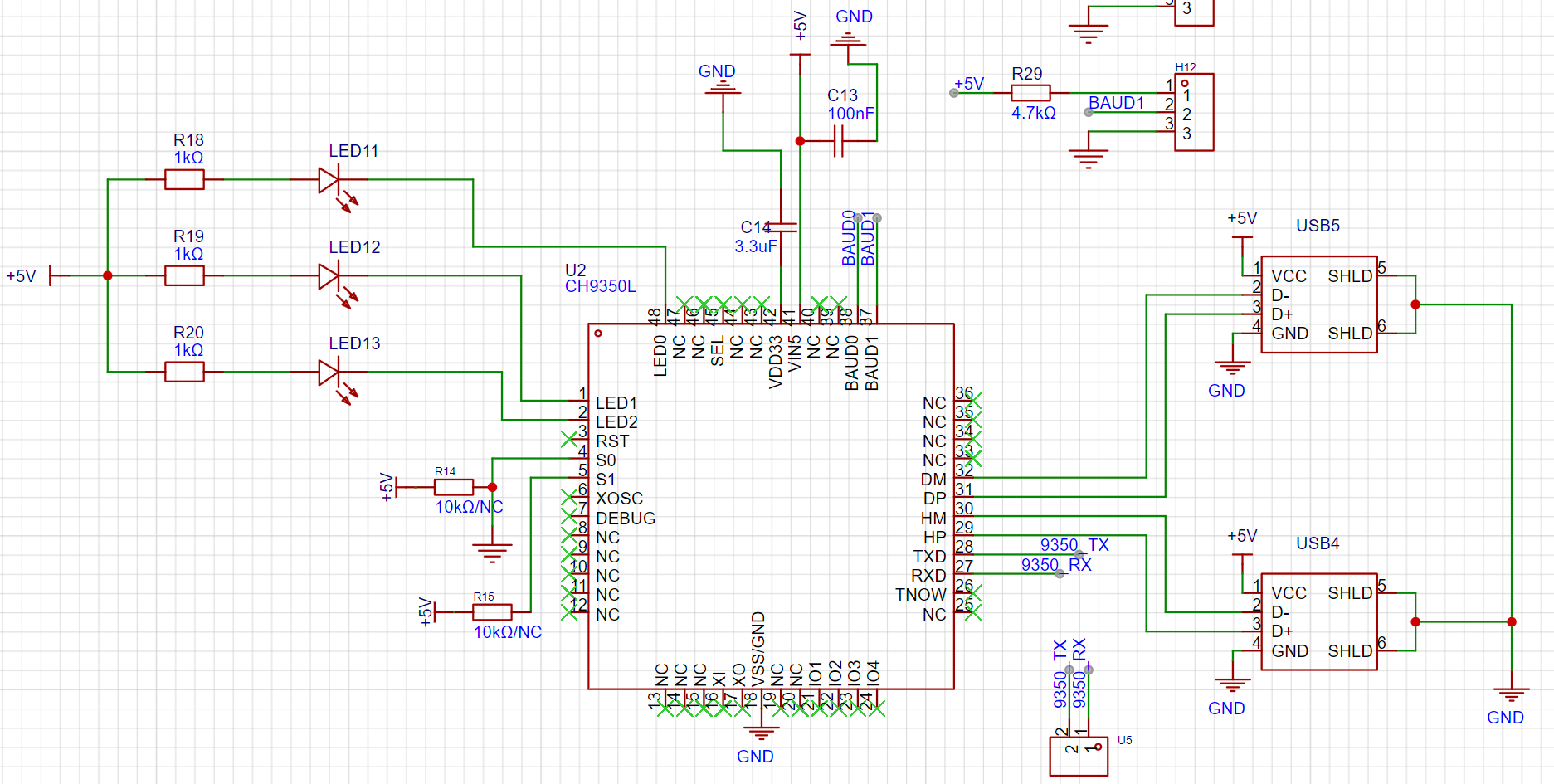Click the HM pin name on the chip

click(x=933, y=519)
